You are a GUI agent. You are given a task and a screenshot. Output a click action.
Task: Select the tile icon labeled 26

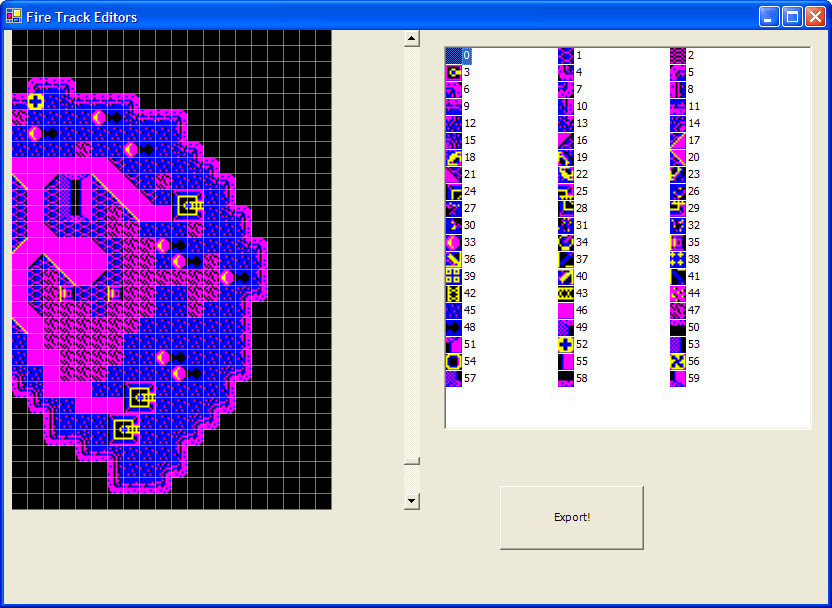678,191
